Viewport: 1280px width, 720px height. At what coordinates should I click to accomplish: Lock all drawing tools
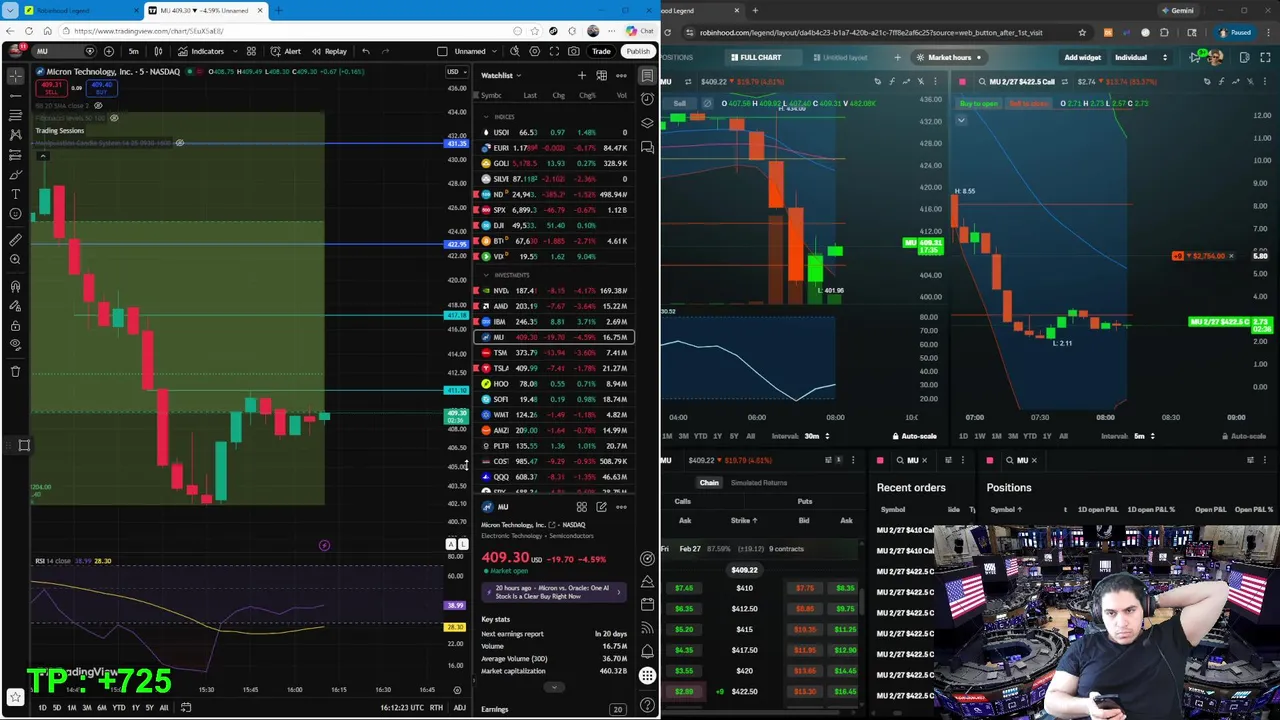(x=15, y=325)
